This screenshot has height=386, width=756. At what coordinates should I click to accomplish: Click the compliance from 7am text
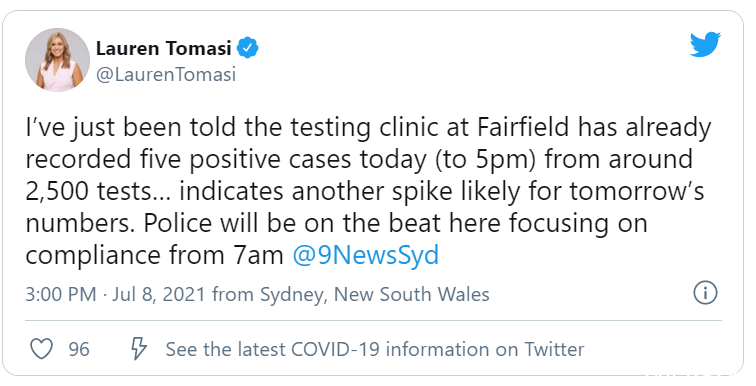click(154, 255)
